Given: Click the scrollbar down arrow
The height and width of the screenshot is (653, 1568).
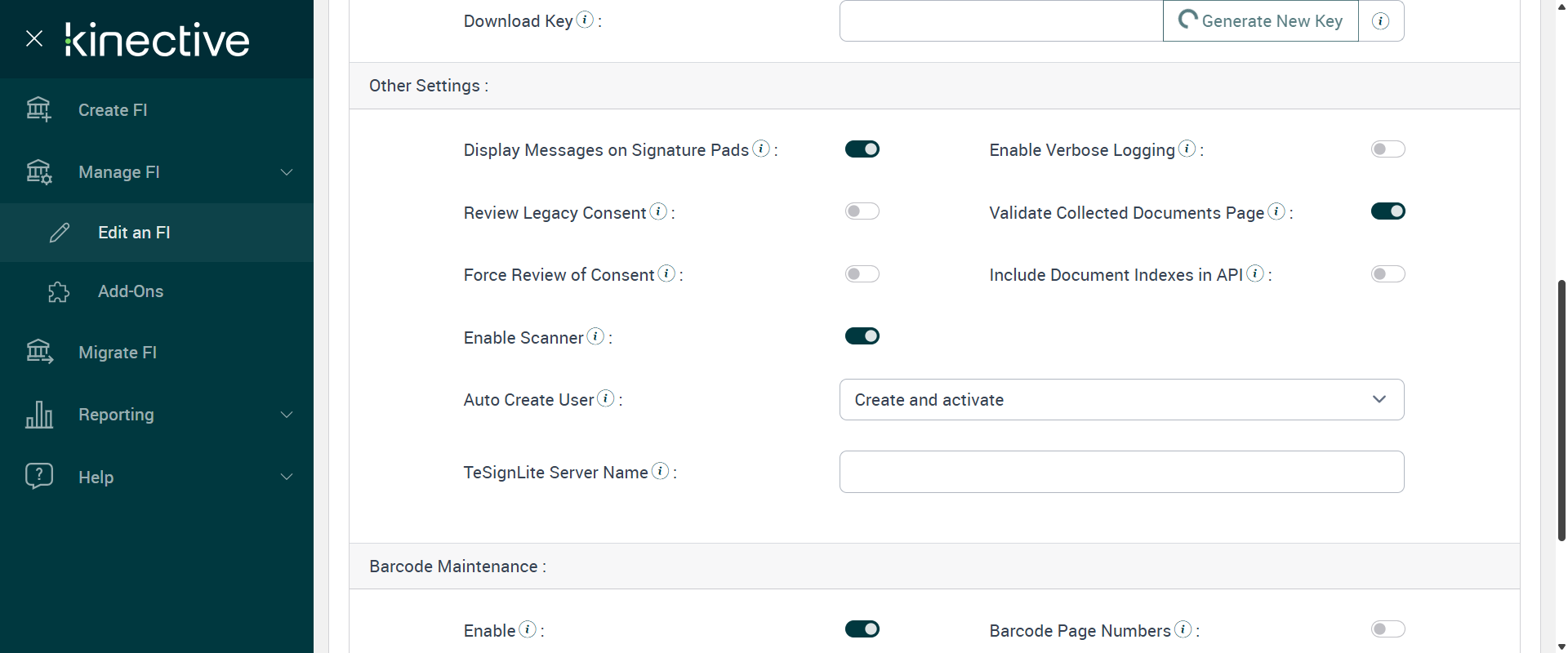Looking at the screenshot, I should (1561, 646).
